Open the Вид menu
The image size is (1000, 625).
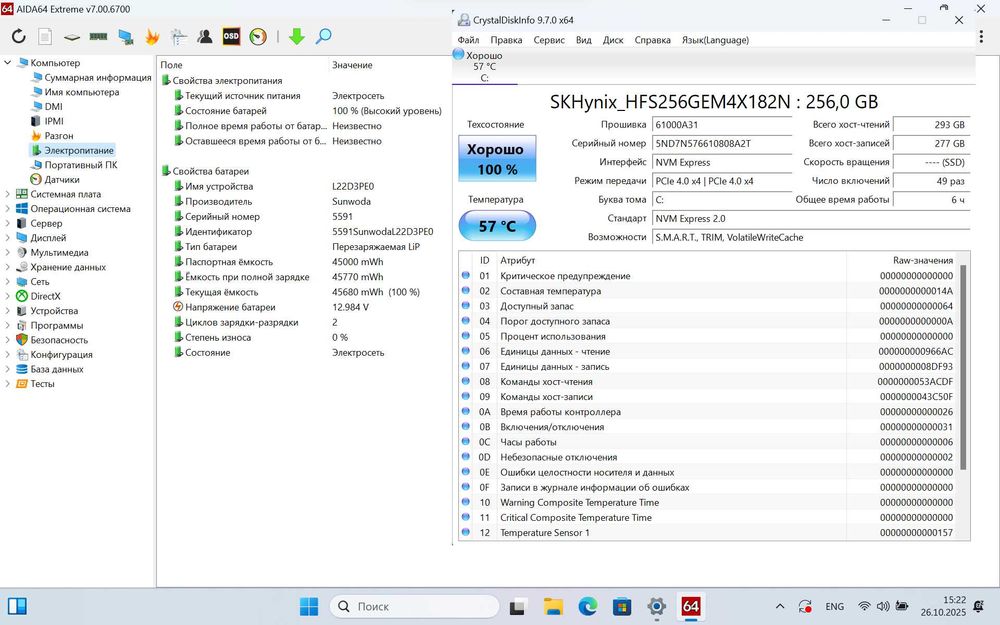(x=584, y=40)
